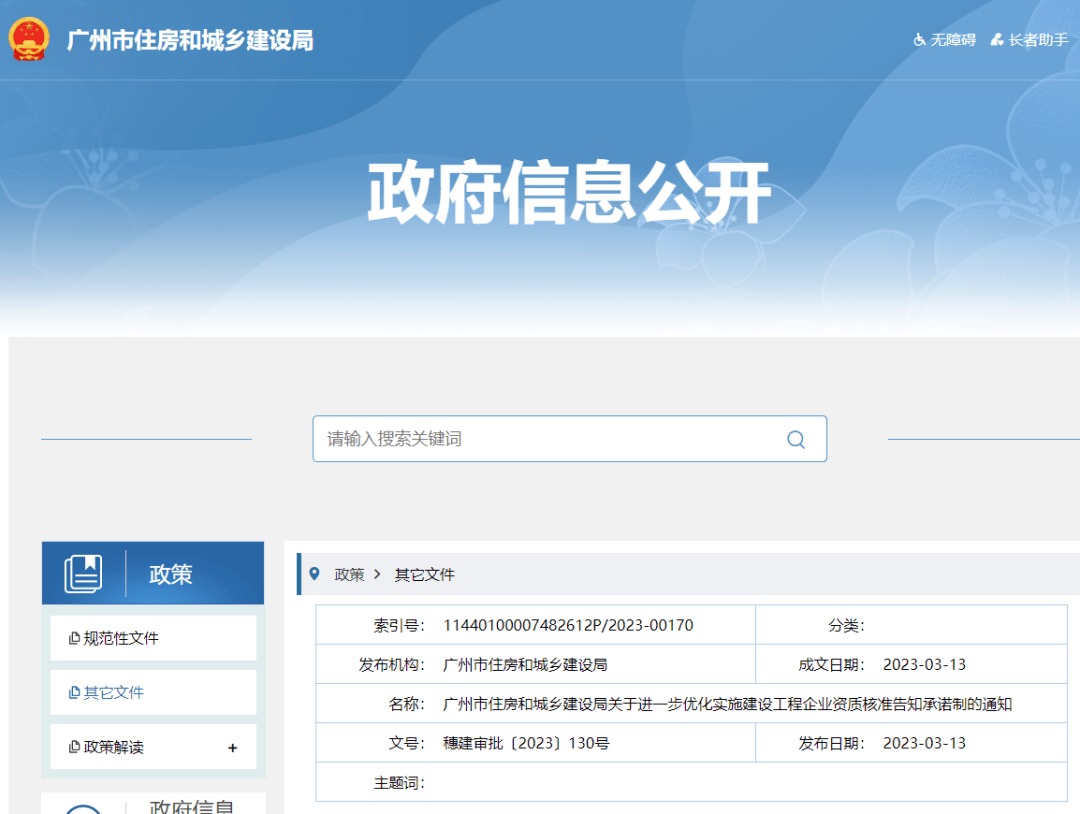Select 政策 sidebar header
Screen dimensions: 1080x814
coord(153,573)
